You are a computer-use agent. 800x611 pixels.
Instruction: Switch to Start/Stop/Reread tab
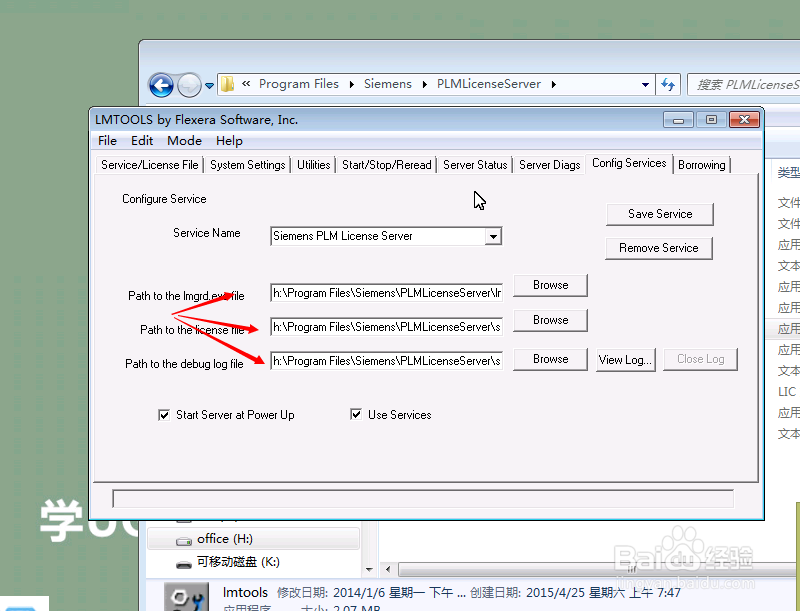point(386,165)
